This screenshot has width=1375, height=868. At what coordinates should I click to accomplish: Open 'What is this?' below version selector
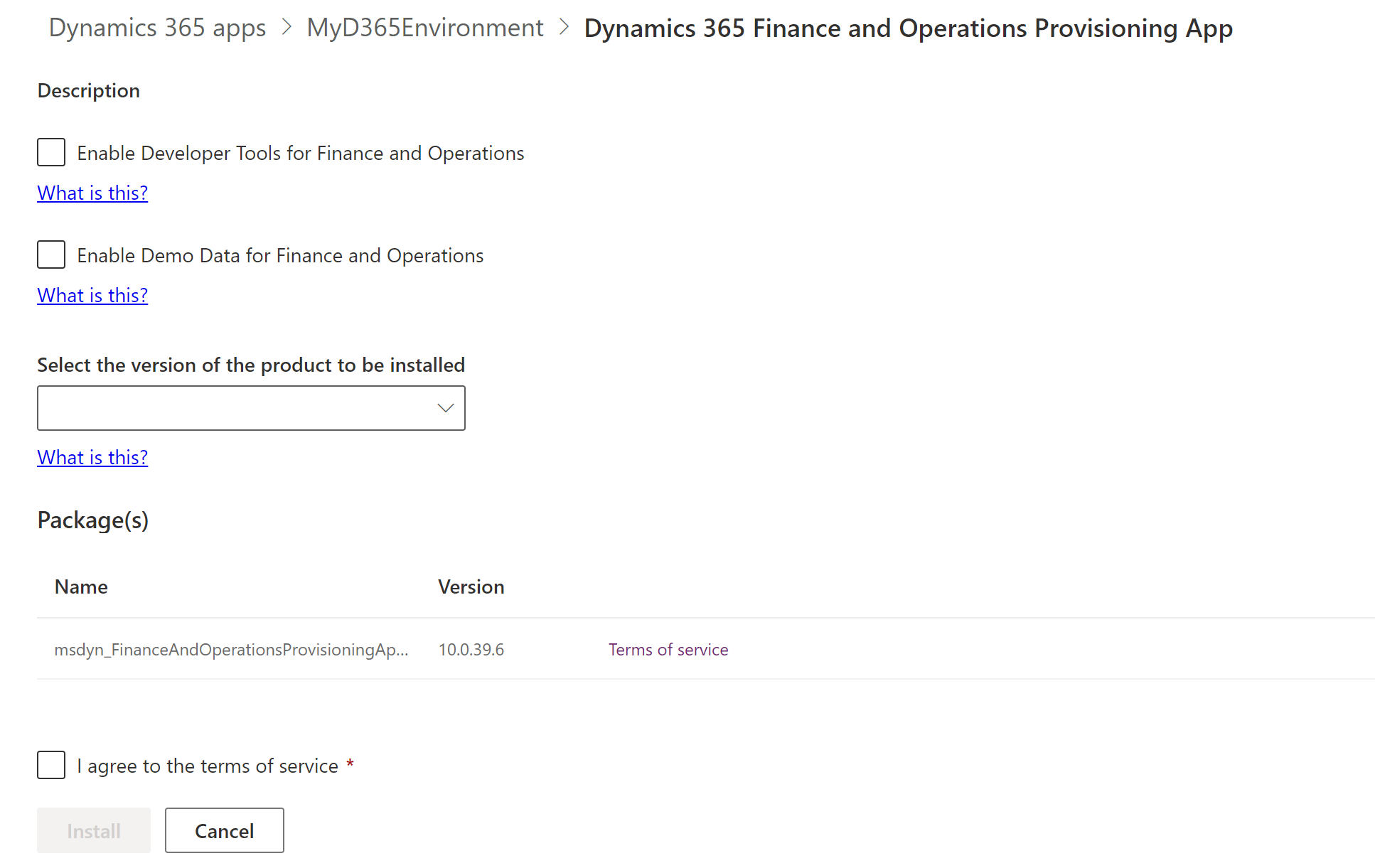pos(92,457)
